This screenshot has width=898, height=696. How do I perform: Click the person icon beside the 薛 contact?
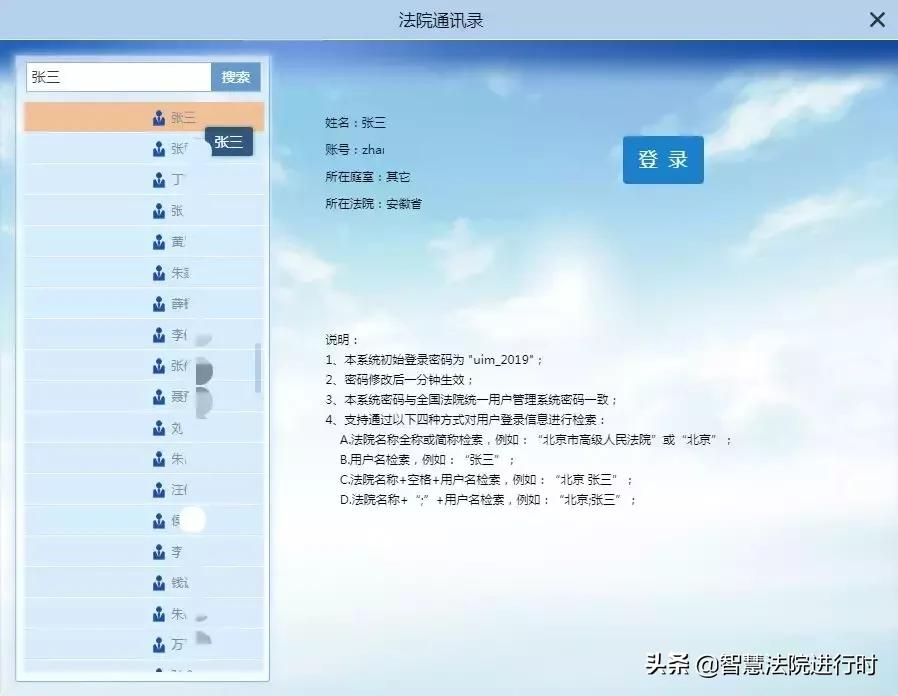pos(161,303)
